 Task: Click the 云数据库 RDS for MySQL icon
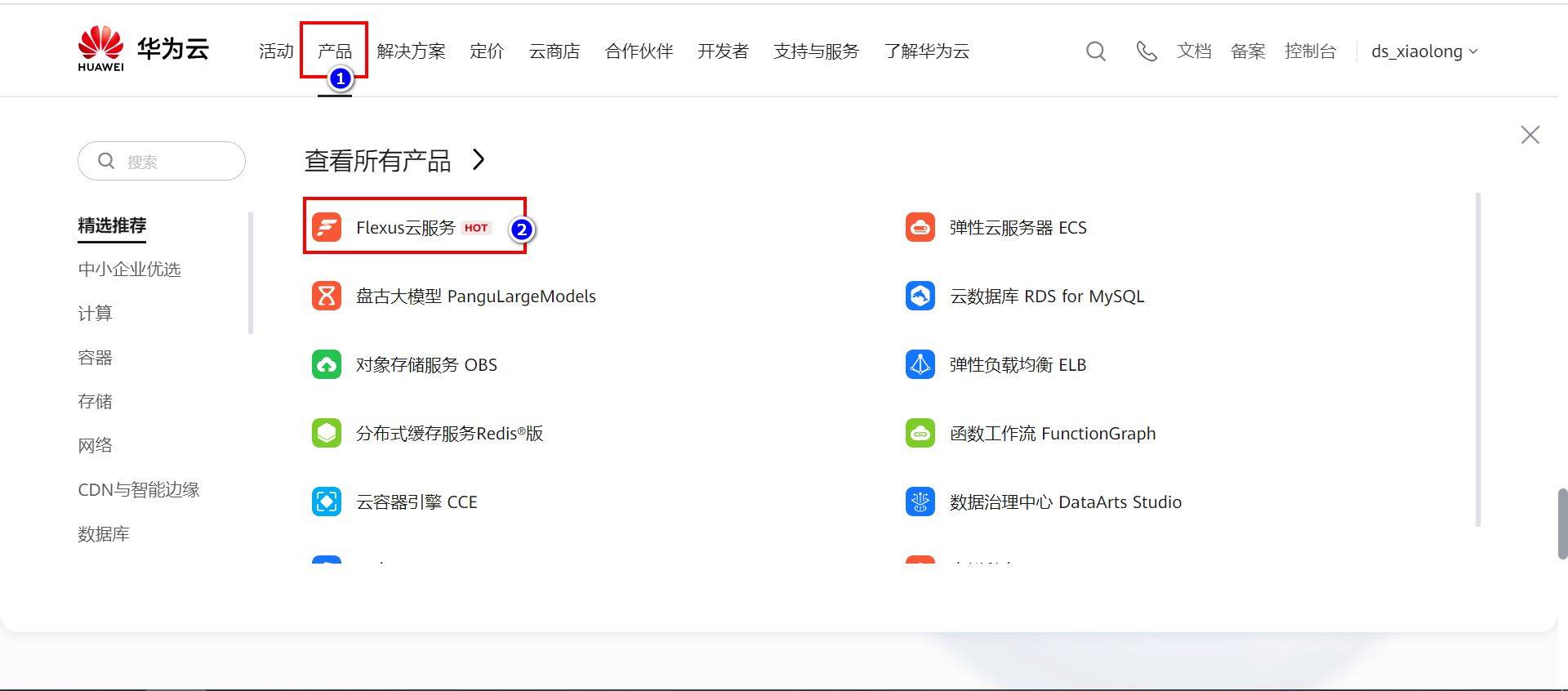(920, 296)
